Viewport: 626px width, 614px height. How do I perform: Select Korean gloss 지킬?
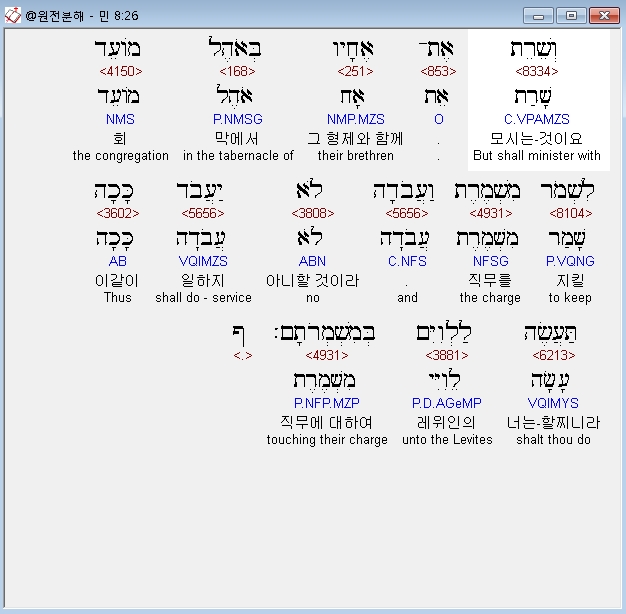pyautogui.click(x=570, y=280)
